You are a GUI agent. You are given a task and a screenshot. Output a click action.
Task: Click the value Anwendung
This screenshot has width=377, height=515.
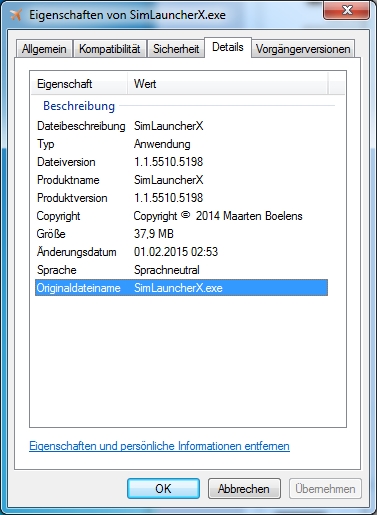click(x=162, y=144)
